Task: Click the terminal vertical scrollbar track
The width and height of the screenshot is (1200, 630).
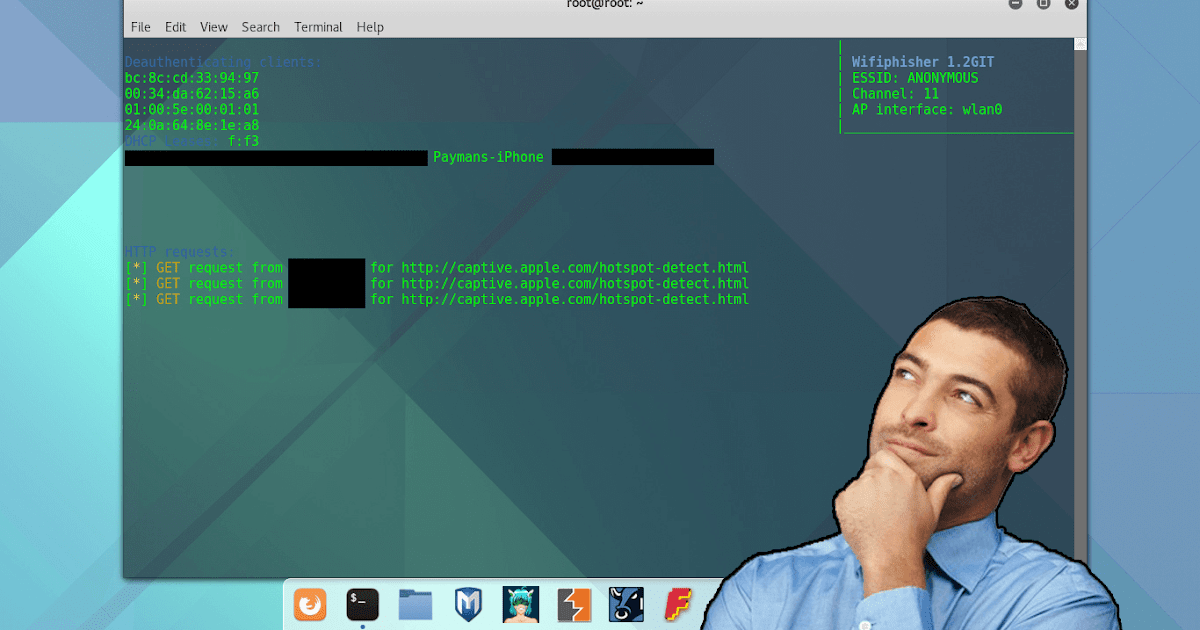Action: click(x=1080, y=310)
